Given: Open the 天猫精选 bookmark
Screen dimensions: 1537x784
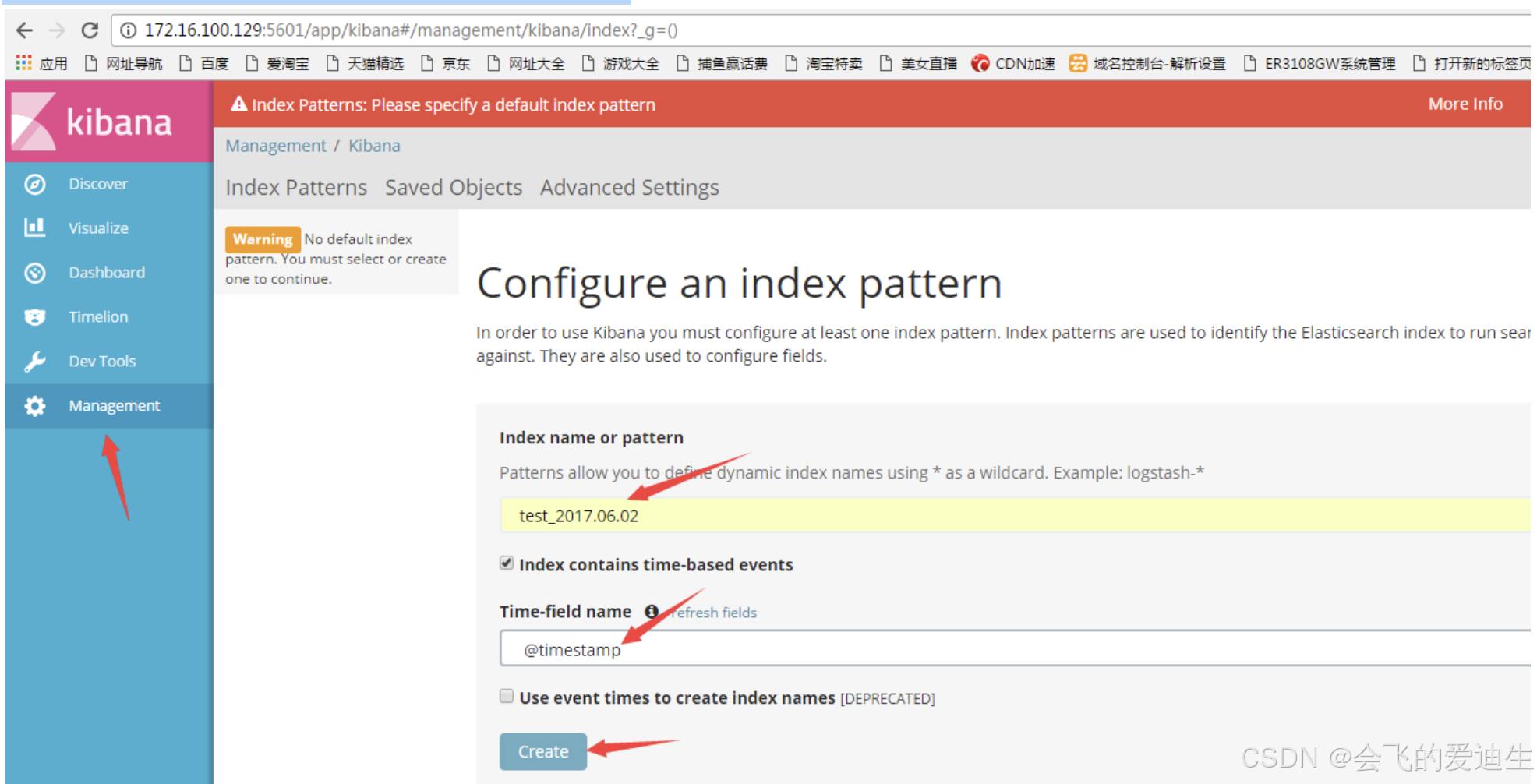Looking at the screenshot, I should click(366, 63).
